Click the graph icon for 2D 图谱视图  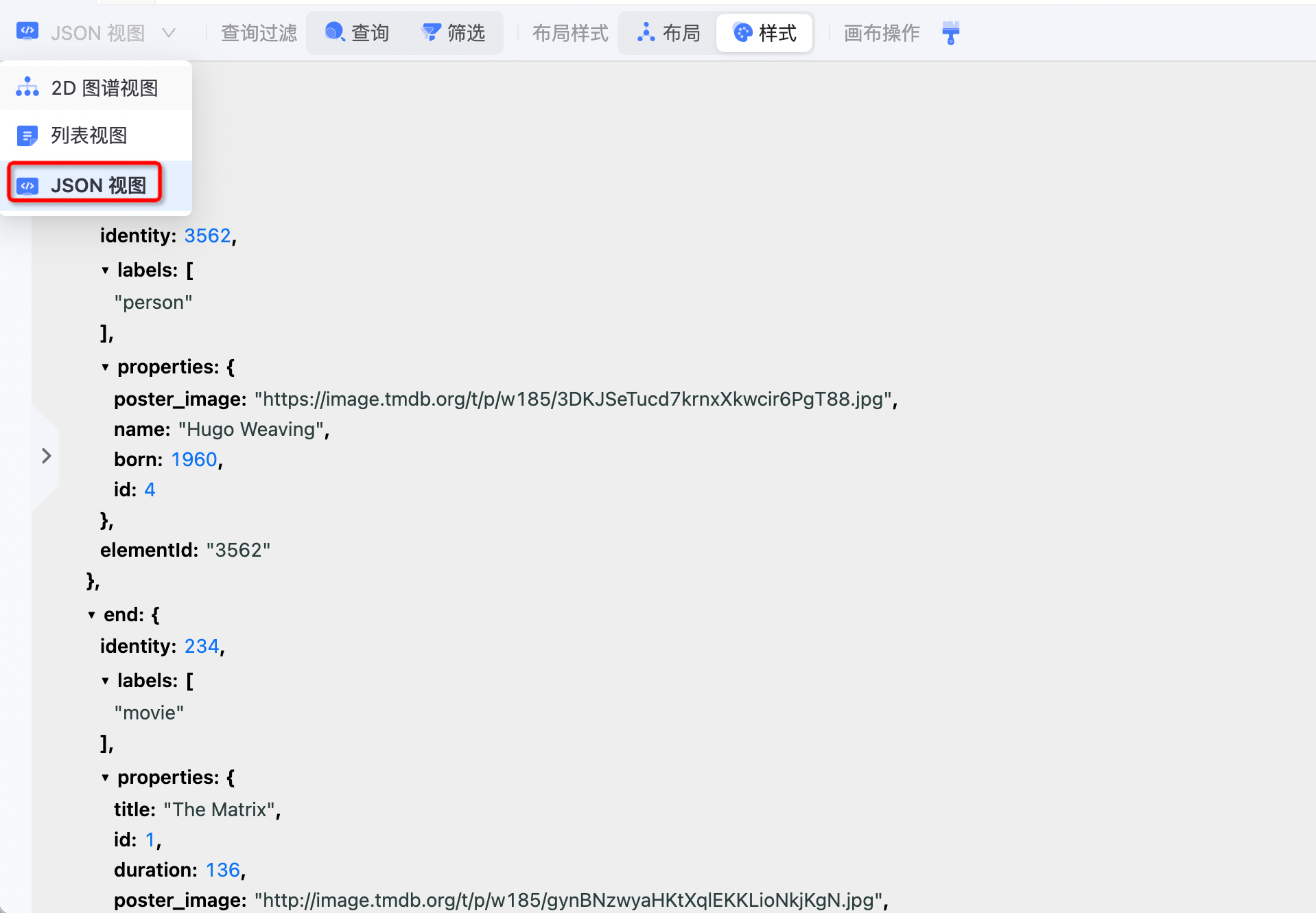coord(27,87)
